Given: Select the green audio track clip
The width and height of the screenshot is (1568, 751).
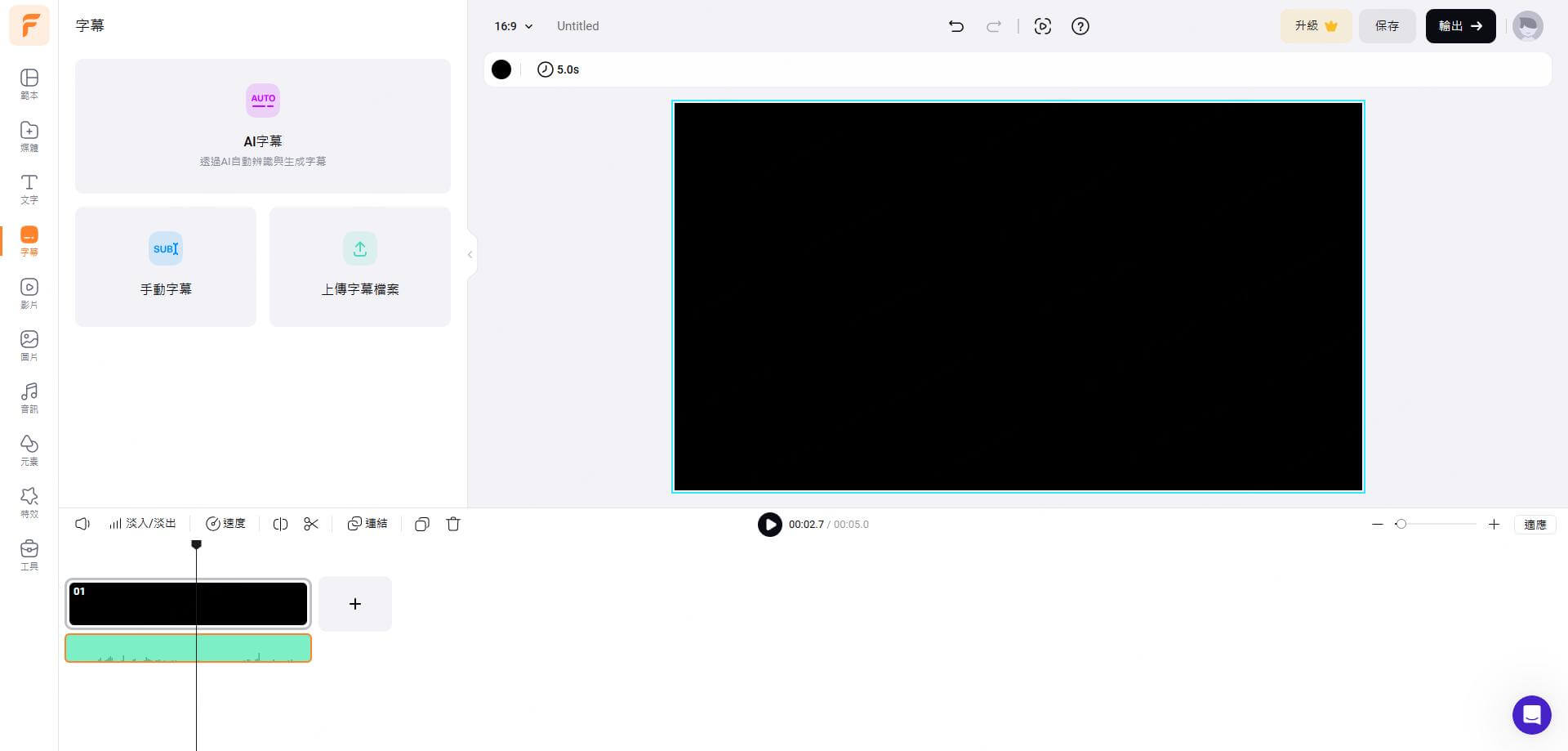Looking at the screenshot, I should pos(188,648).
